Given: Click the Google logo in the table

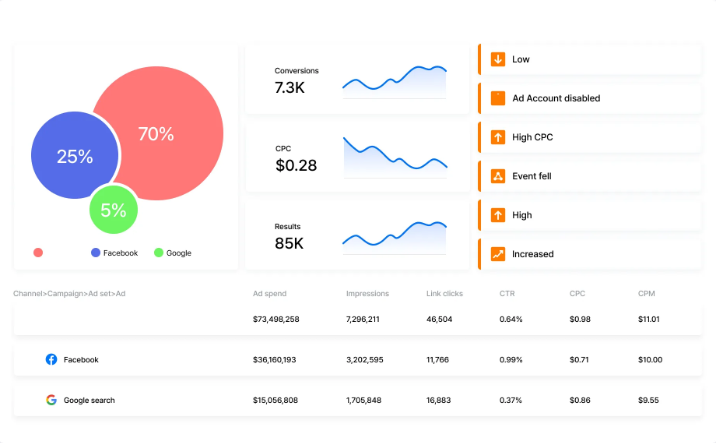Looking at the screenshot, I should pos(51,400).
